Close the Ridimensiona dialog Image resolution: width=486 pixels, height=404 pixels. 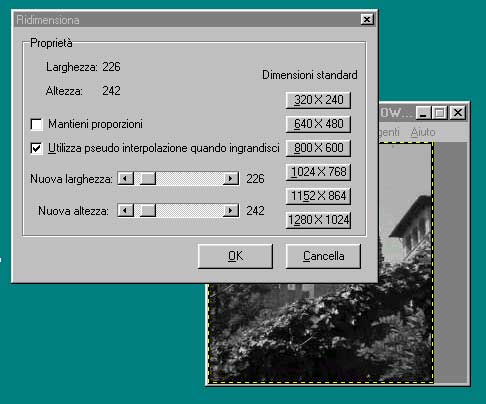pos(367,20)
